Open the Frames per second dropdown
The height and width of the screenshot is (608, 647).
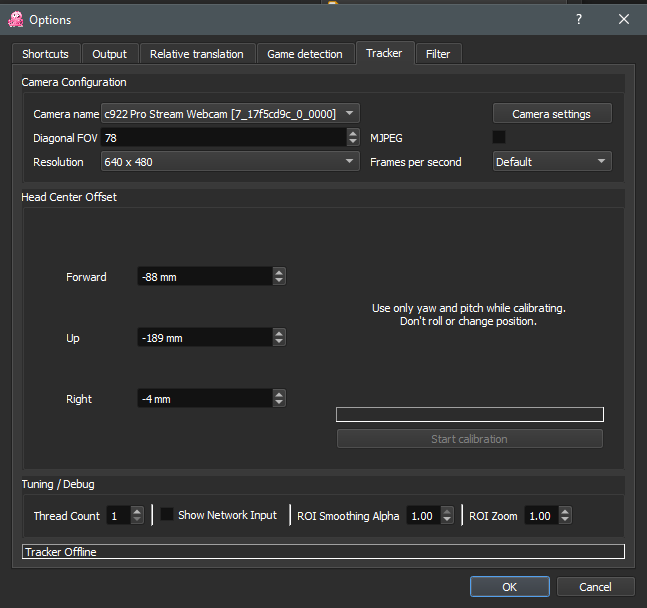pyautogui.click(x=552, y=162)
